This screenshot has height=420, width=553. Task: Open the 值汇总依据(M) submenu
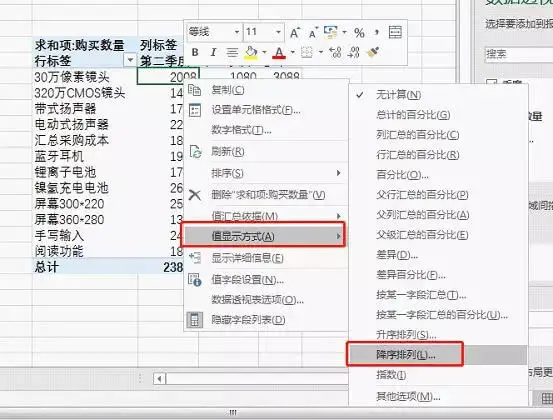tap(266, 215)
